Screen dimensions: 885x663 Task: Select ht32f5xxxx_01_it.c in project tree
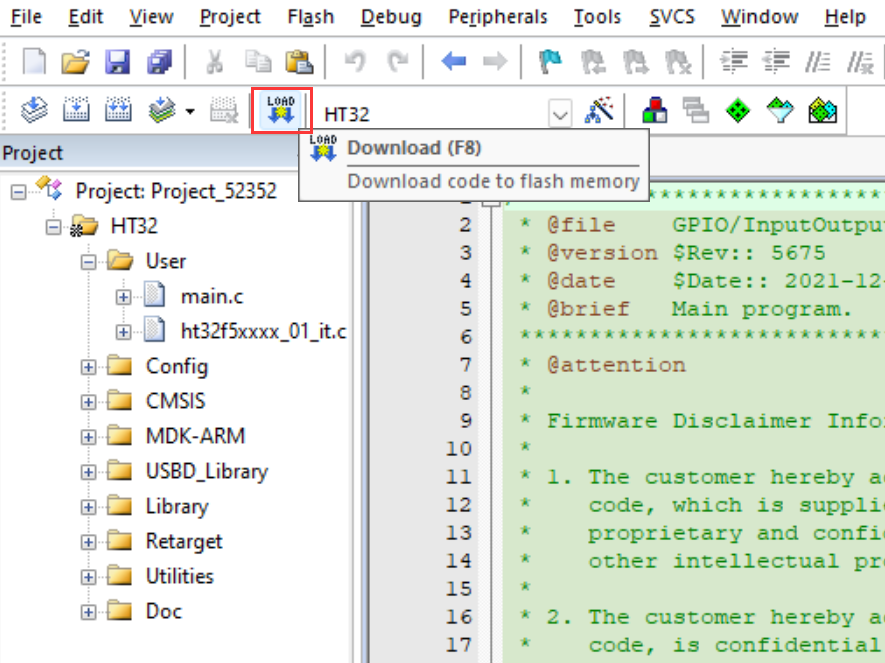tap(256, 331)
